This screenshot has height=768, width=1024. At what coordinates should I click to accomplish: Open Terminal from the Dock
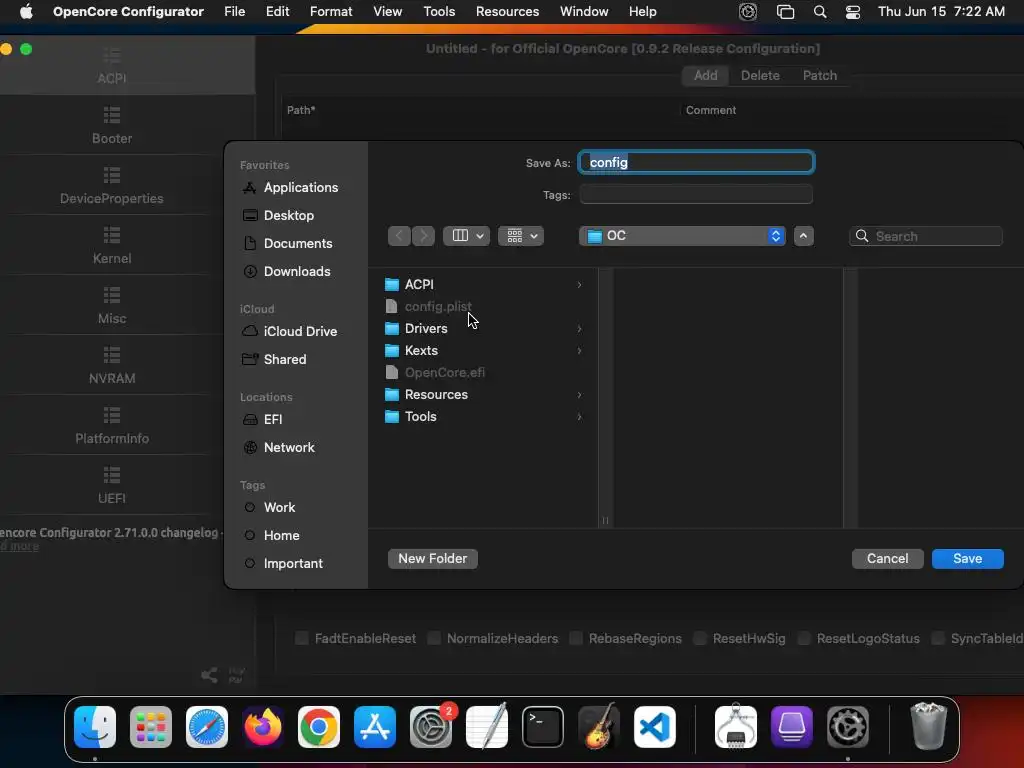[x=543, y=727]
